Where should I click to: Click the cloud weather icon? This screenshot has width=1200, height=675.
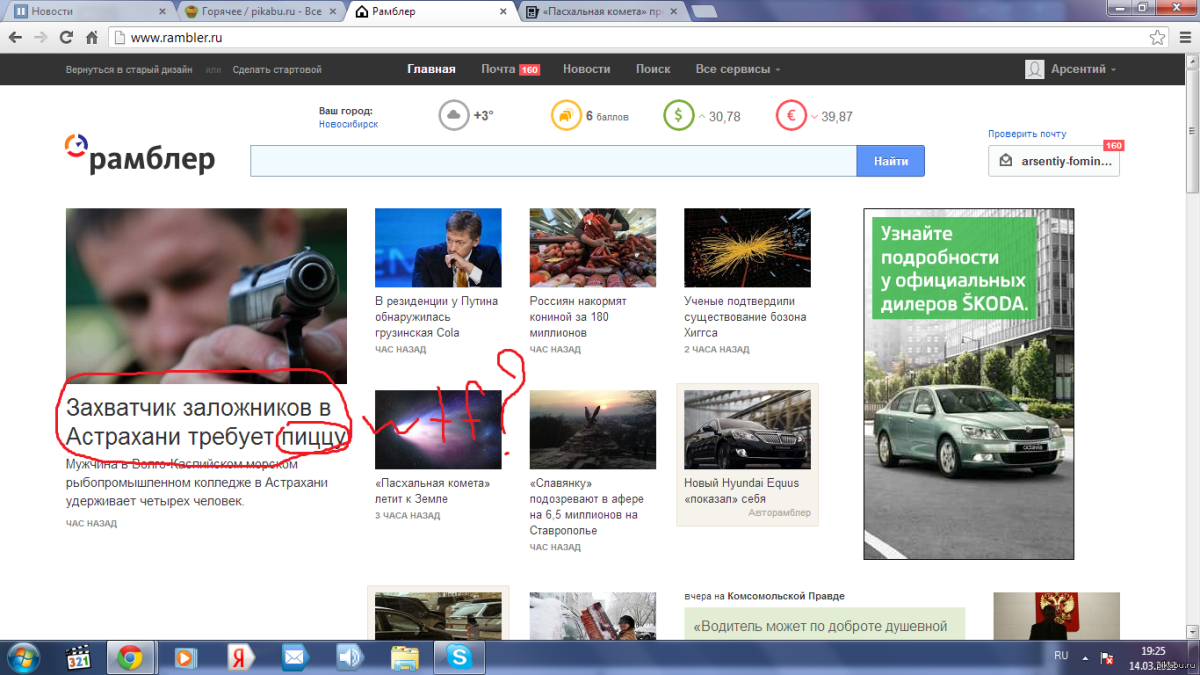454,116
